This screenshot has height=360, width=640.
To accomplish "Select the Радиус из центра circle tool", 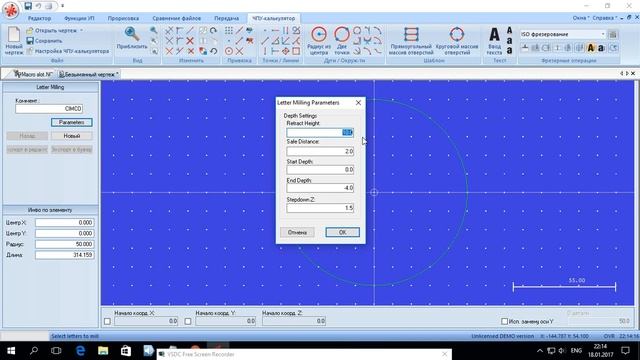I will [x=319, y=40].
